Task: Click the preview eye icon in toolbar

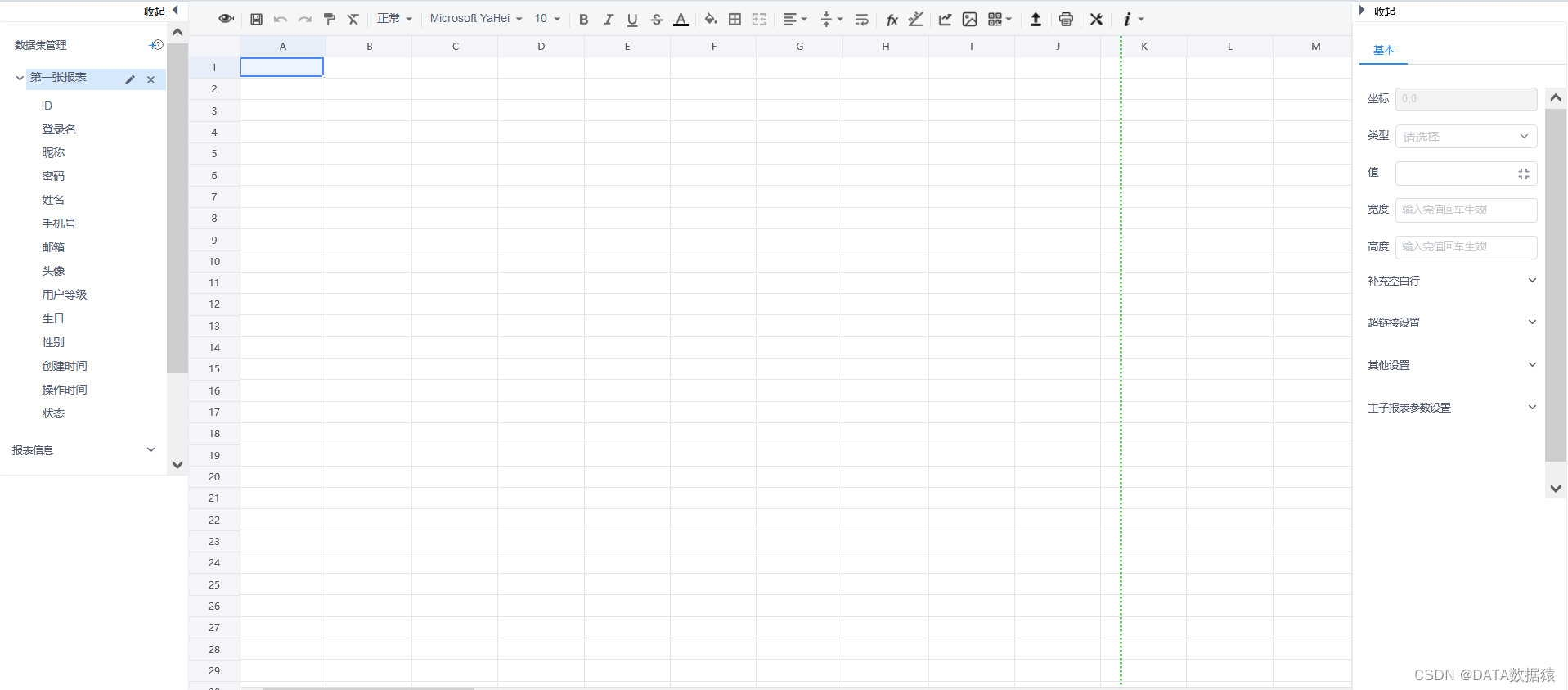Action: point(226,19)
